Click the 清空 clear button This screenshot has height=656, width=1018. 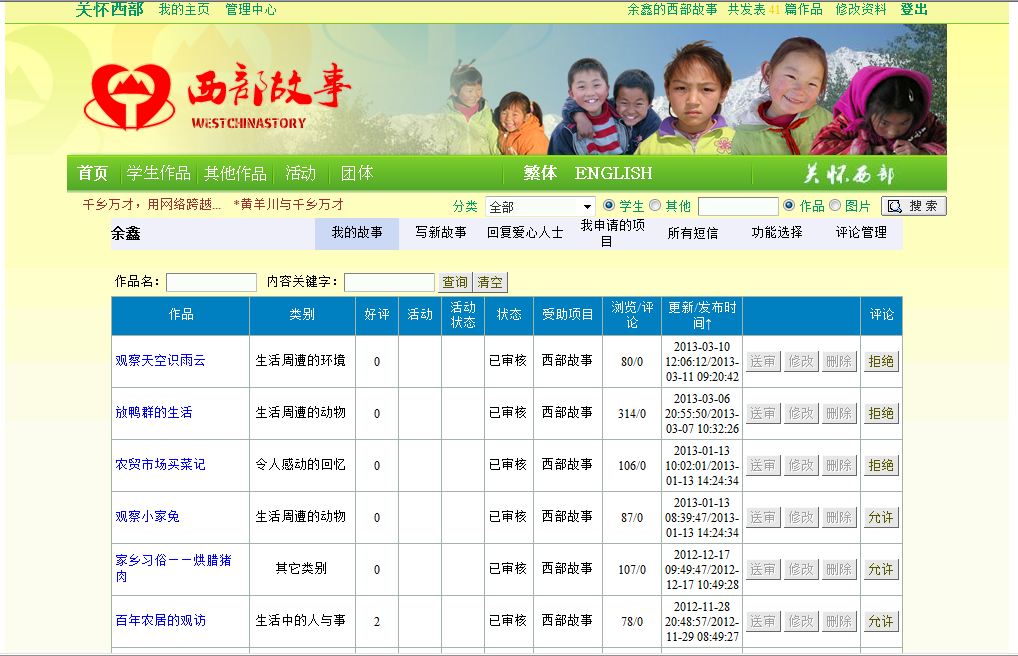click(x=490, y=283)
